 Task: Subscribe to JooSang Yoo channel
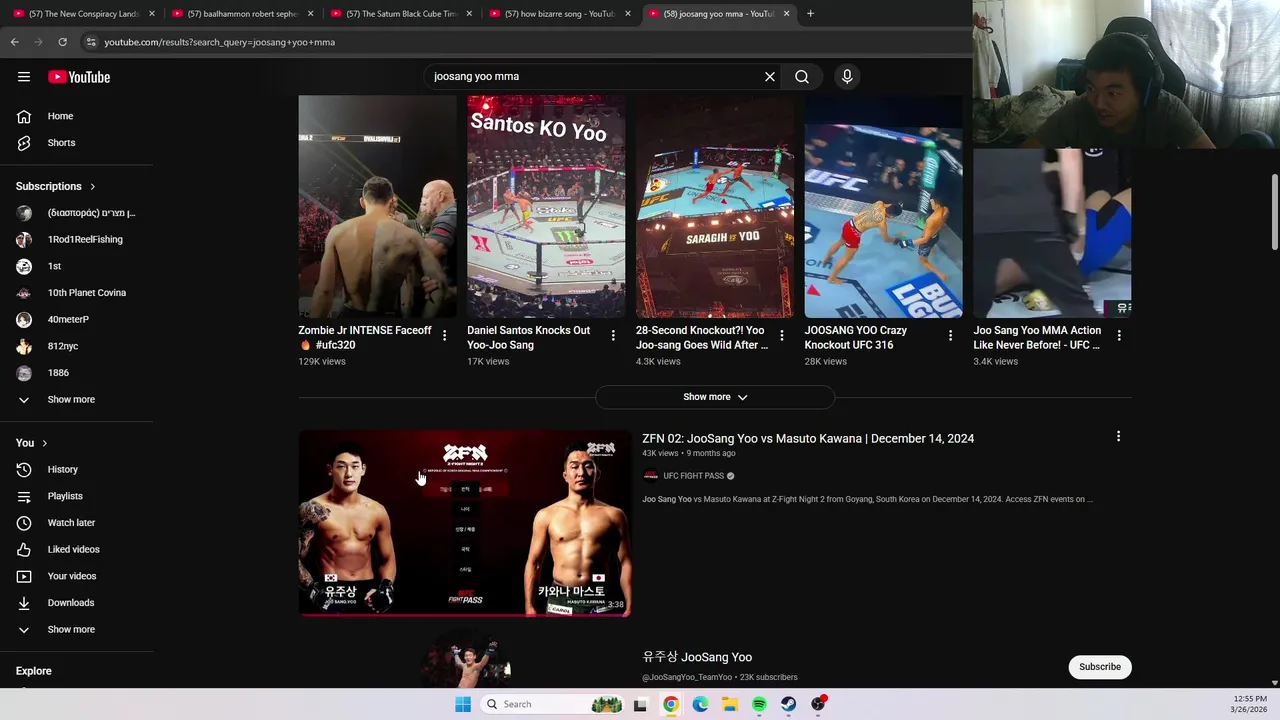click(1100, 667)
